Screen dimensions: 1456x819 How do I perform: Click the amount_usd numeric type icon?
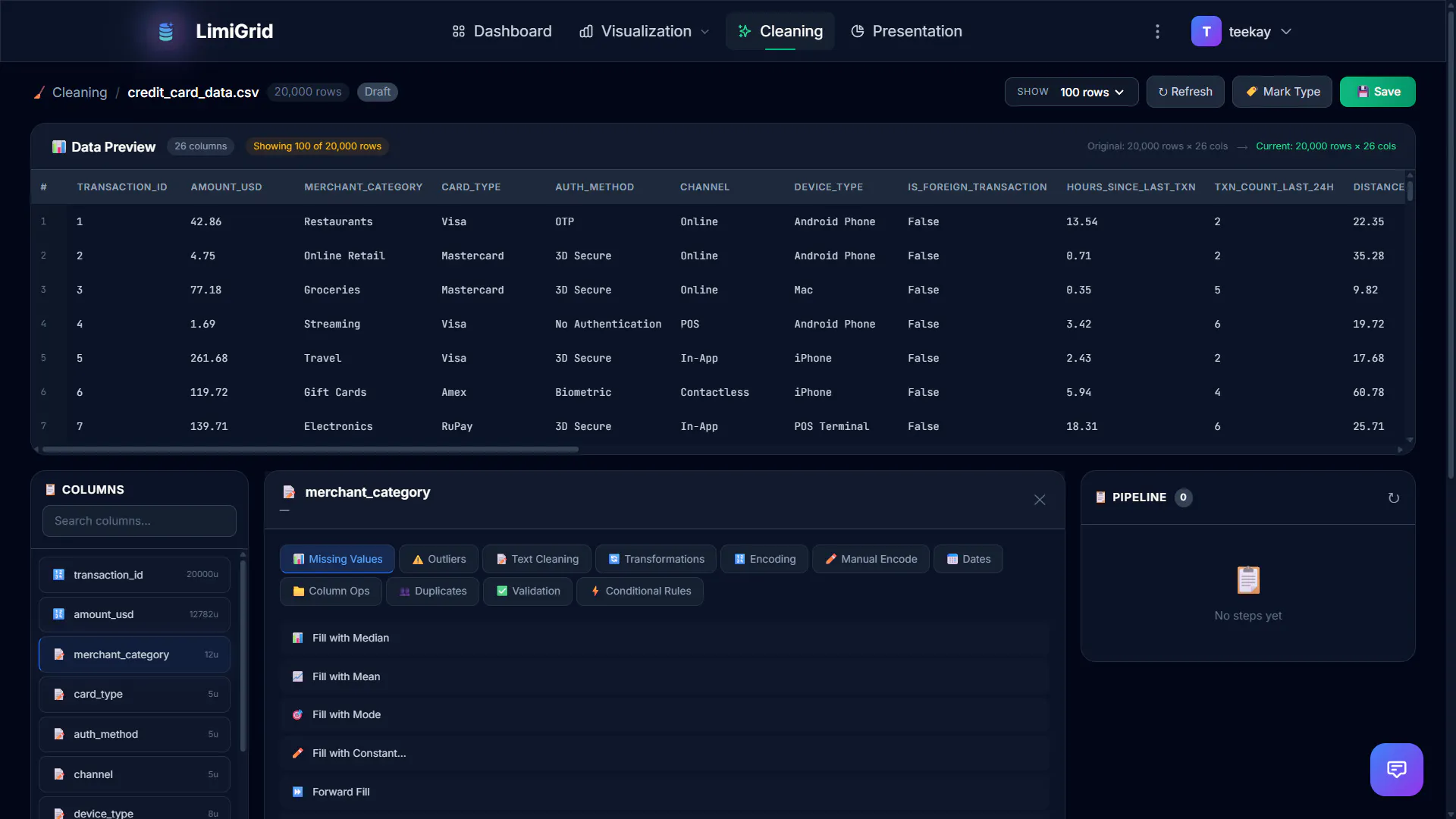click(x=58, y=614)
